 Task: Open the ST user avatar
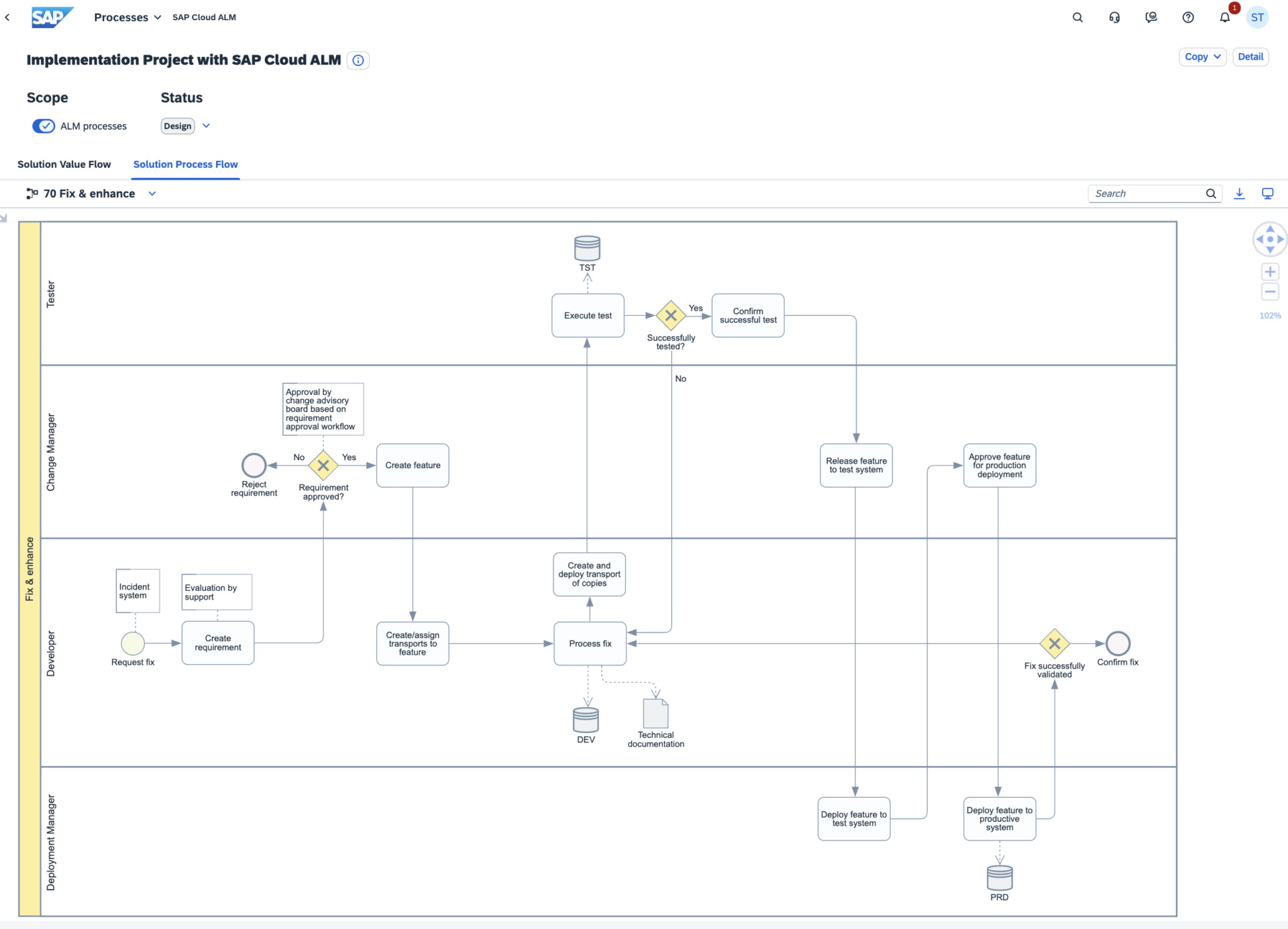[x=1257, y=17]
